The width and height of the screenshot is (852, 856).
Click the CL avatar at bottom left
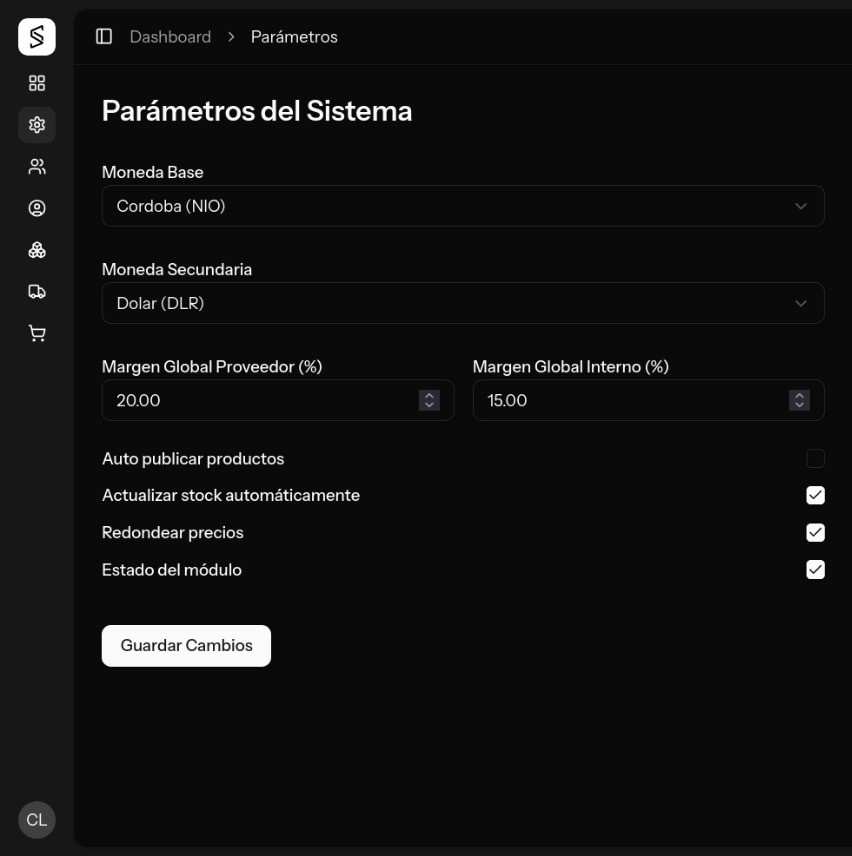point(36,820)
